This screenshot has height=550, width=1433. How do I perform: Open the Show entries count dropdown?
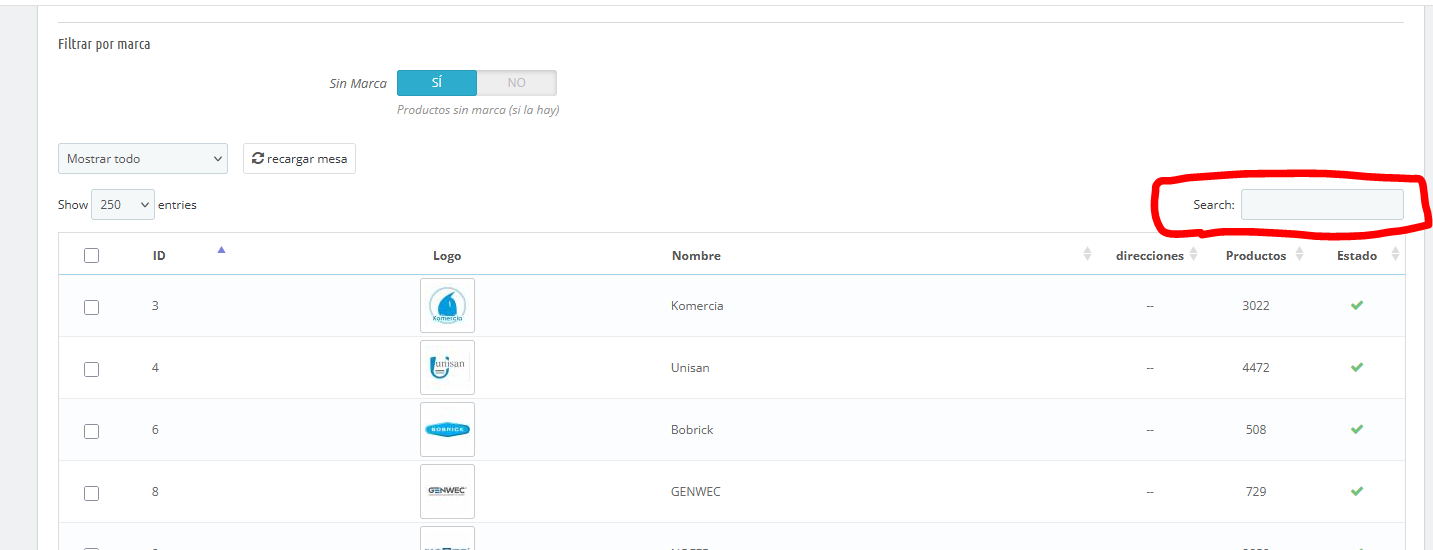123,205
